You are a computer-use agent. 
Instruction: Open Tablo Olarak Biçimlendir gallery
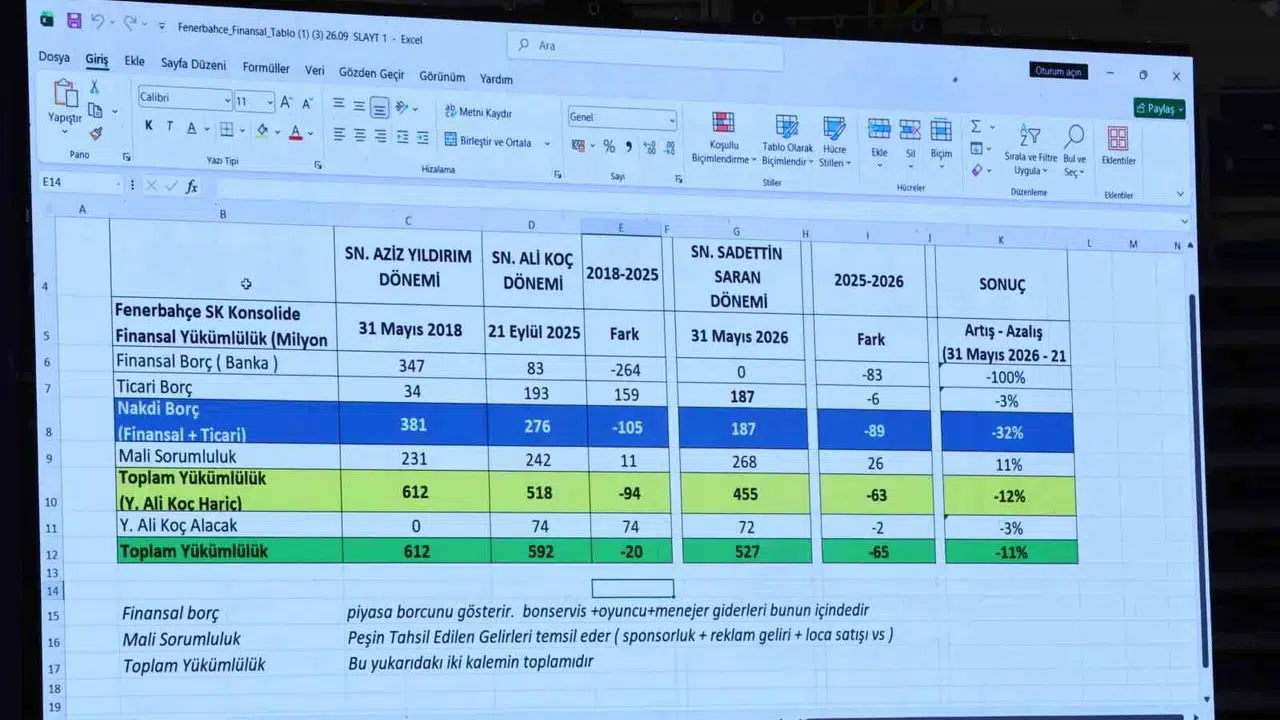tap(787, 140)
